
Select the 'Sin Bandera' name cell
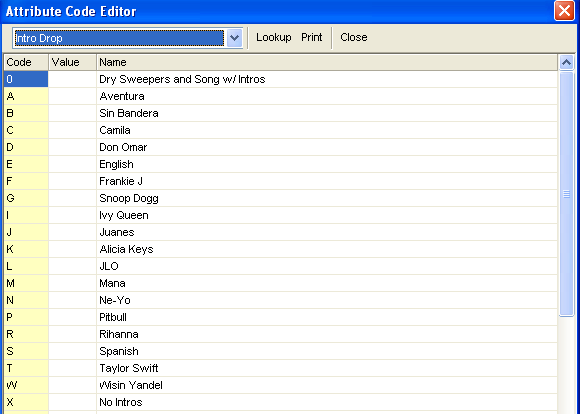pos(327,113)
